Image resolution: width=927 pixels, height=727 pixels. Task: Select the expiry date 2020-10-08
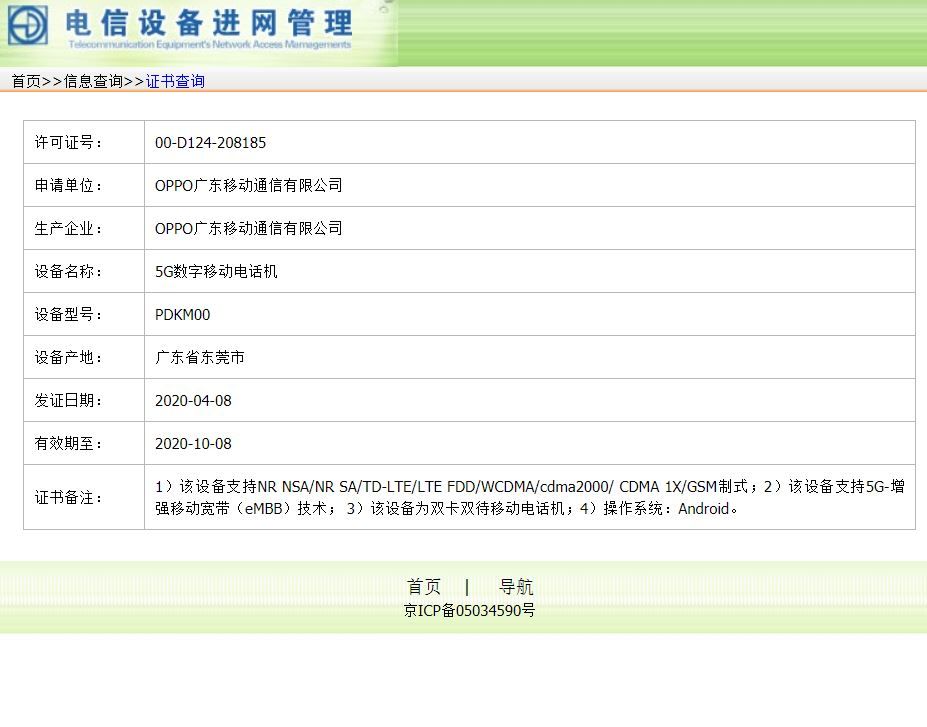coord(193,443)
